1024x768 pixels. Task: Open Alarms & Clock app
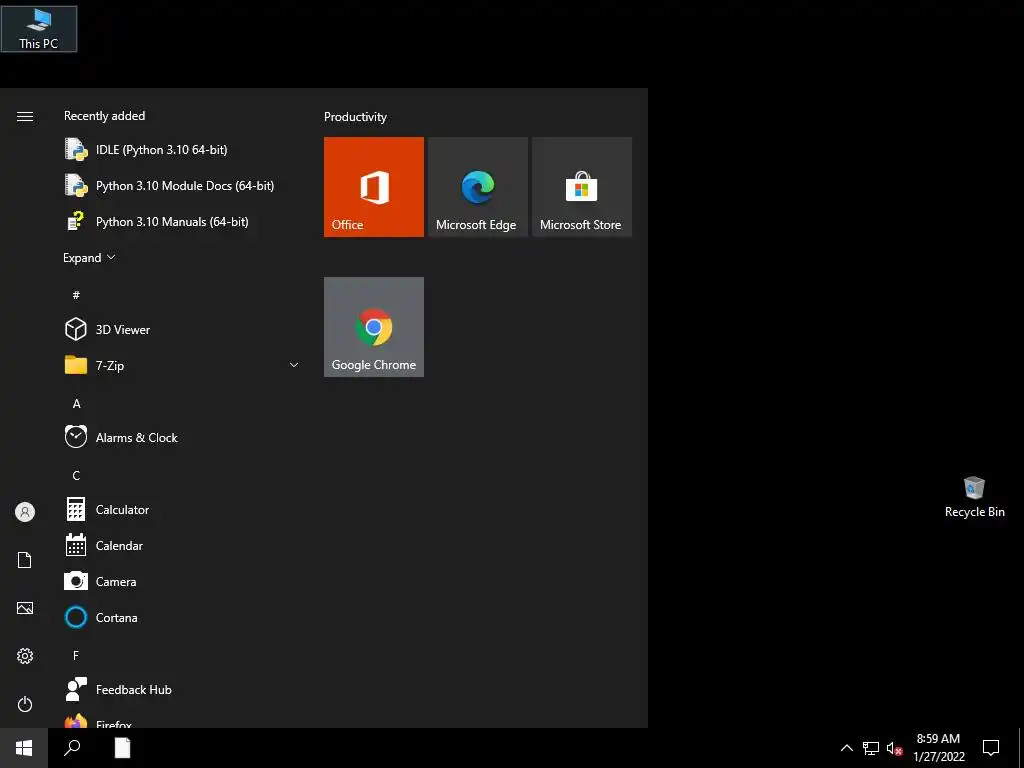click(x=182, y=438)
